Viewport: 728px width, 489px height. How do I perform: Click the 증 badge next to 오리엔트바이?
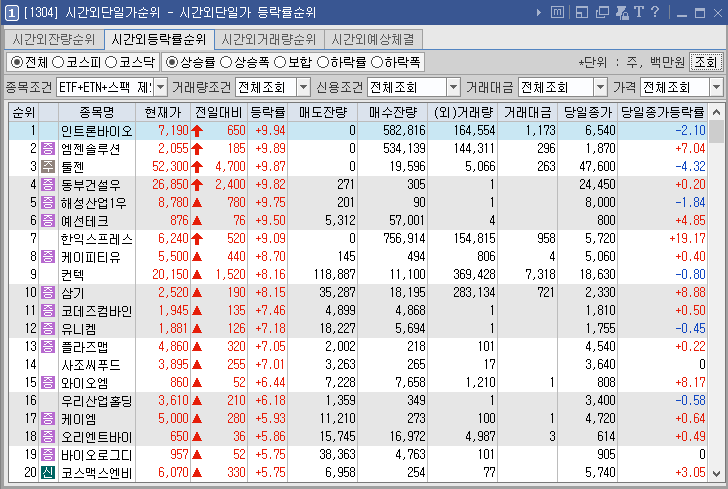coord(48,437)
